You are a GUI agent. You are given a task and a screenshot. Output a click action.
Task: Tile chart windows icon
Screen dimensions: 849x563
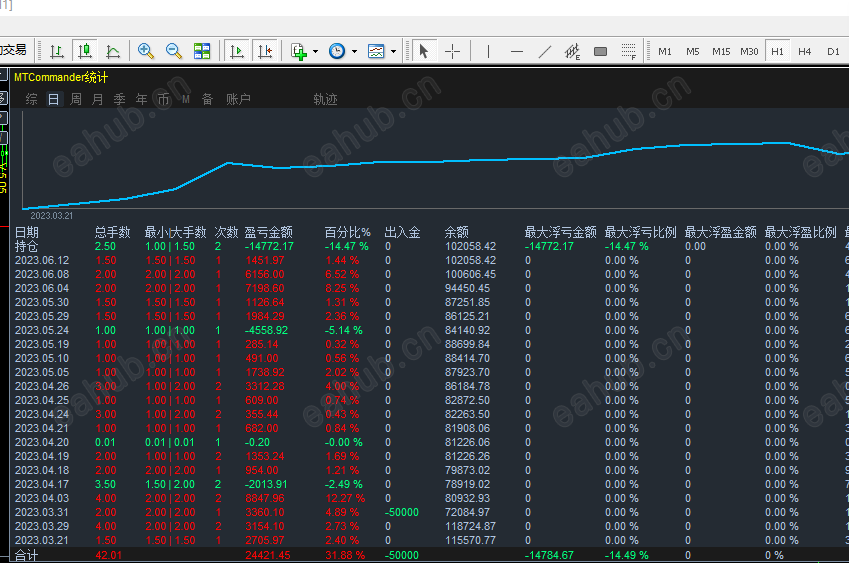202,51
